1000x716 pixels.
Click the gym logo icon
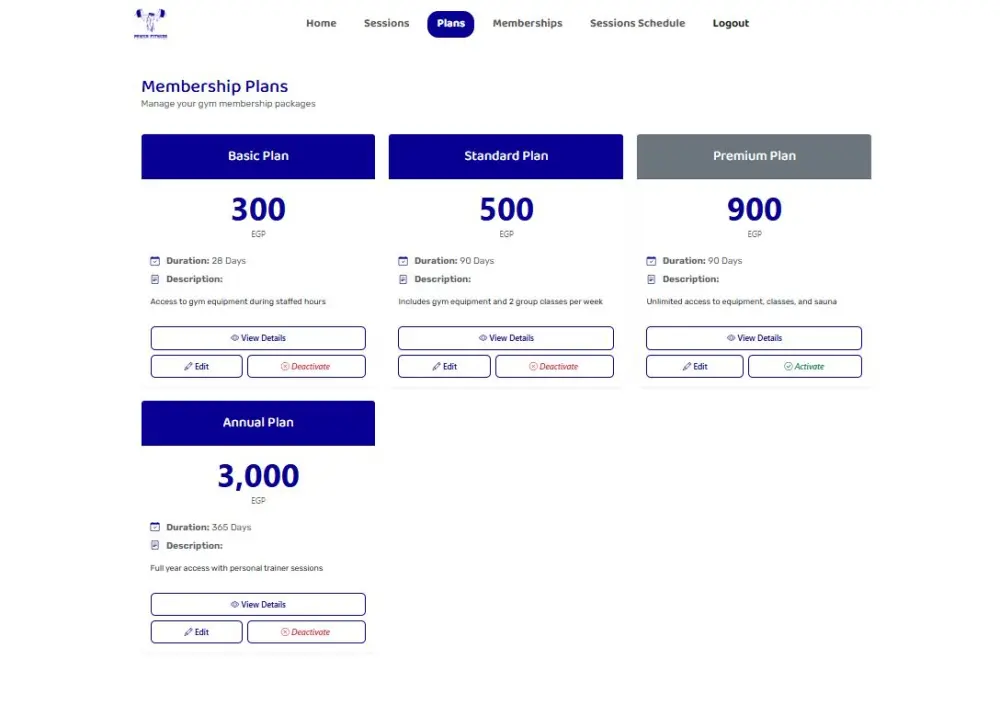click(148, 22)
